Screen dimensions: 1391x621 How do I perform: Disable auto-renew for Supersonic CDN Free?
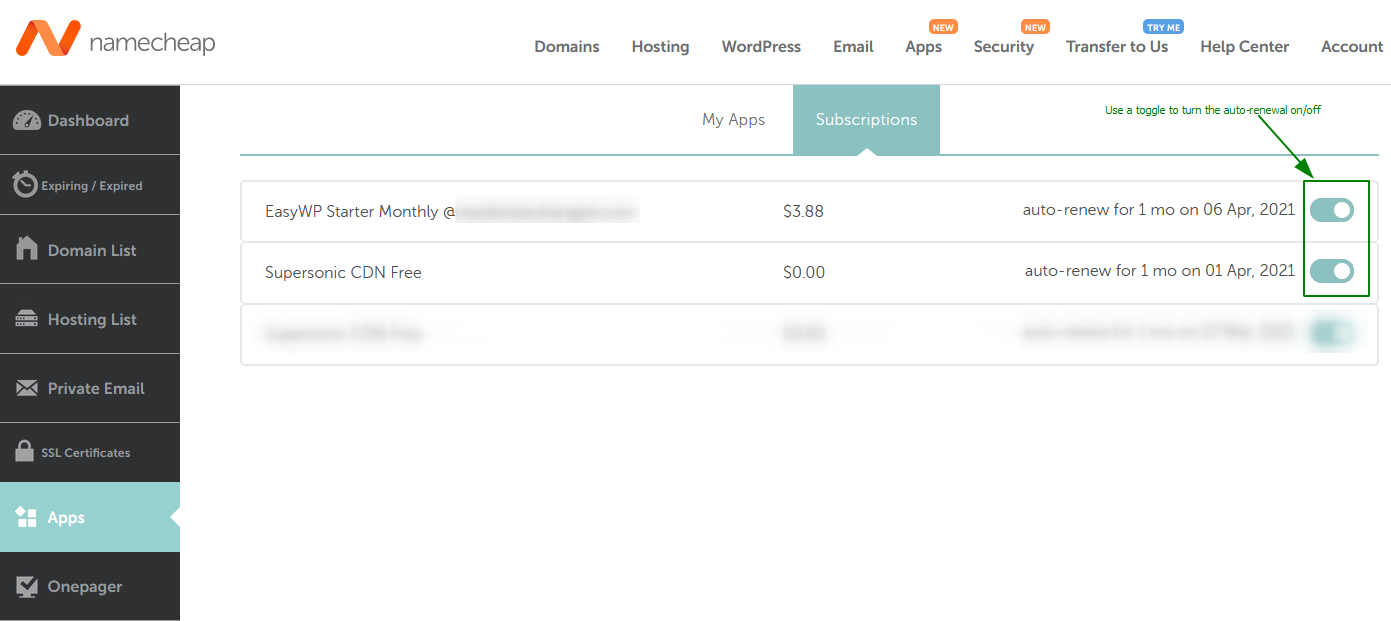[x=1332, y=271]
